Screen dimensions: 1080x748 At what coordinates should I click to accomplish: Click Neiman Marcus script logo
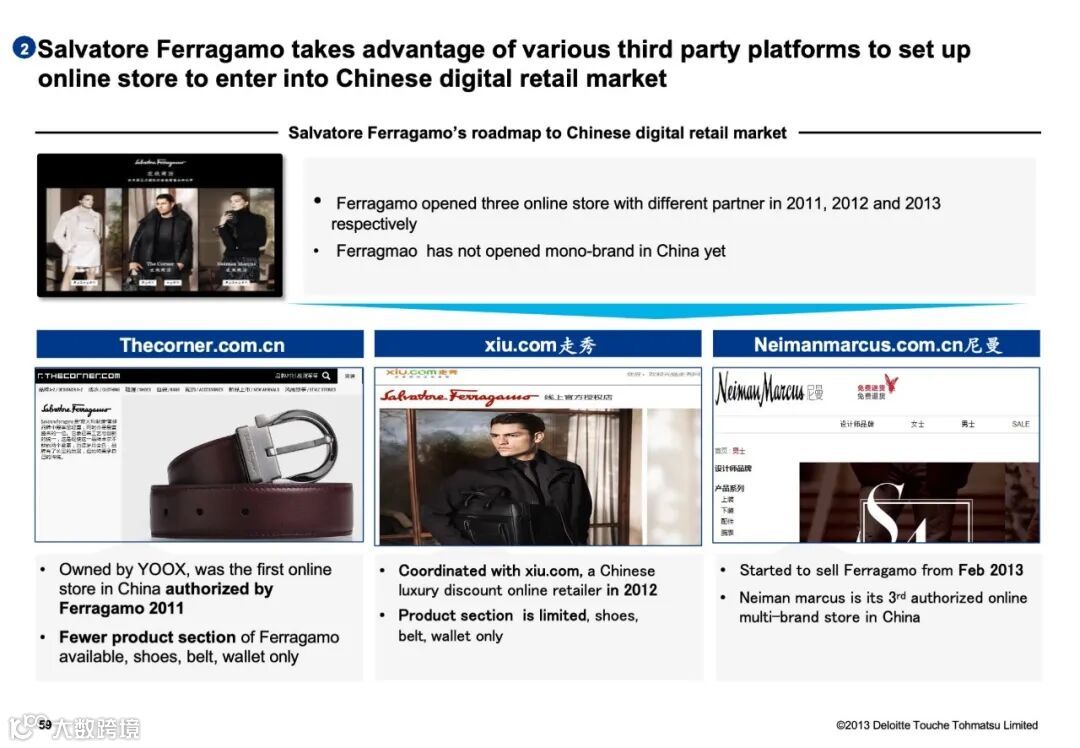click(x=759, y=389)
